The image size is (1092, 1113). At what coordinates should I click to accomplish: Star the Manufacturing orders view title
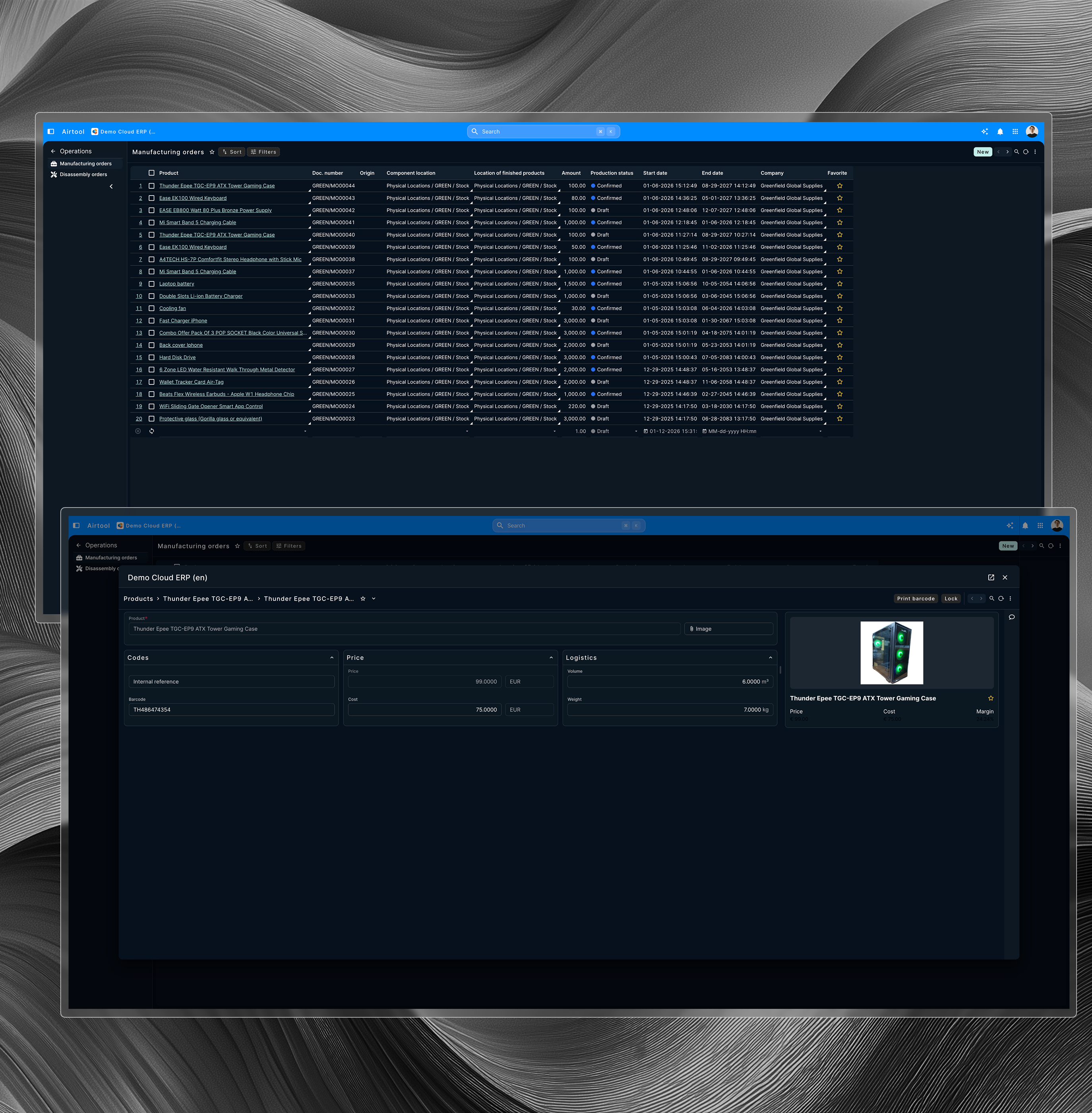212,152
